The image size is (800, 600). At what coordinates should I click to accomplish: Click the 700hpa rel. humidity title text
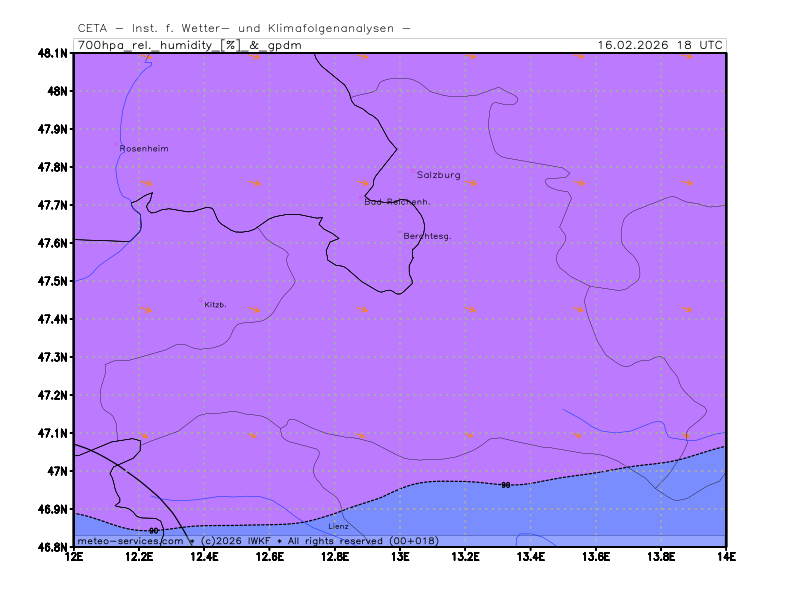pos(189,45)
